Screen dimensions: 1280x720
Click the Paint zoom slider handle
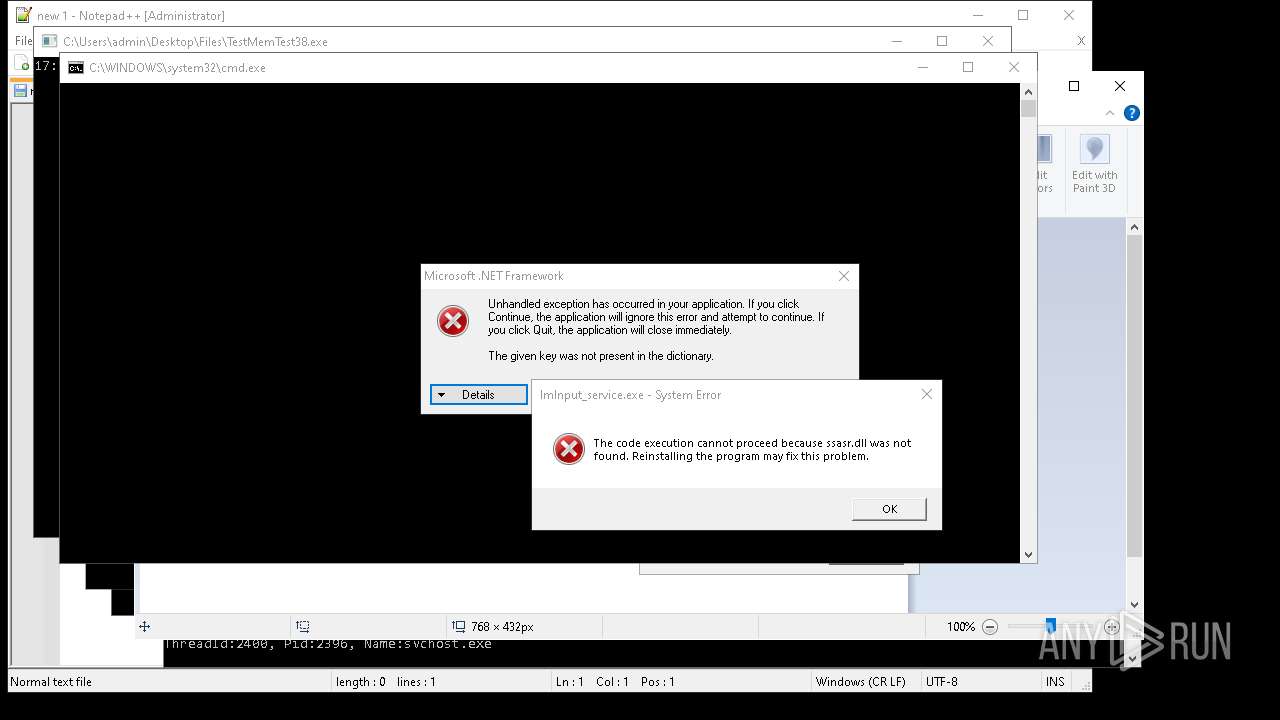[x=1050, y=626]
